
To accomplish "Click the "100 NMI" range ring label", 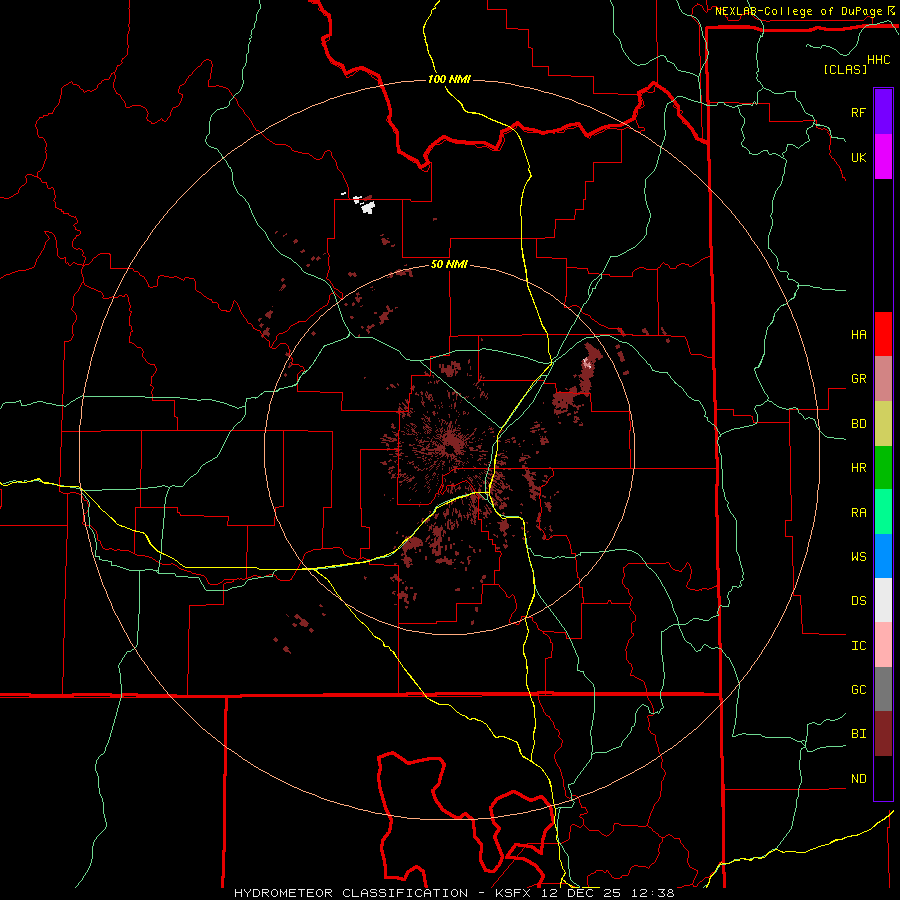I will click(449, 79).
